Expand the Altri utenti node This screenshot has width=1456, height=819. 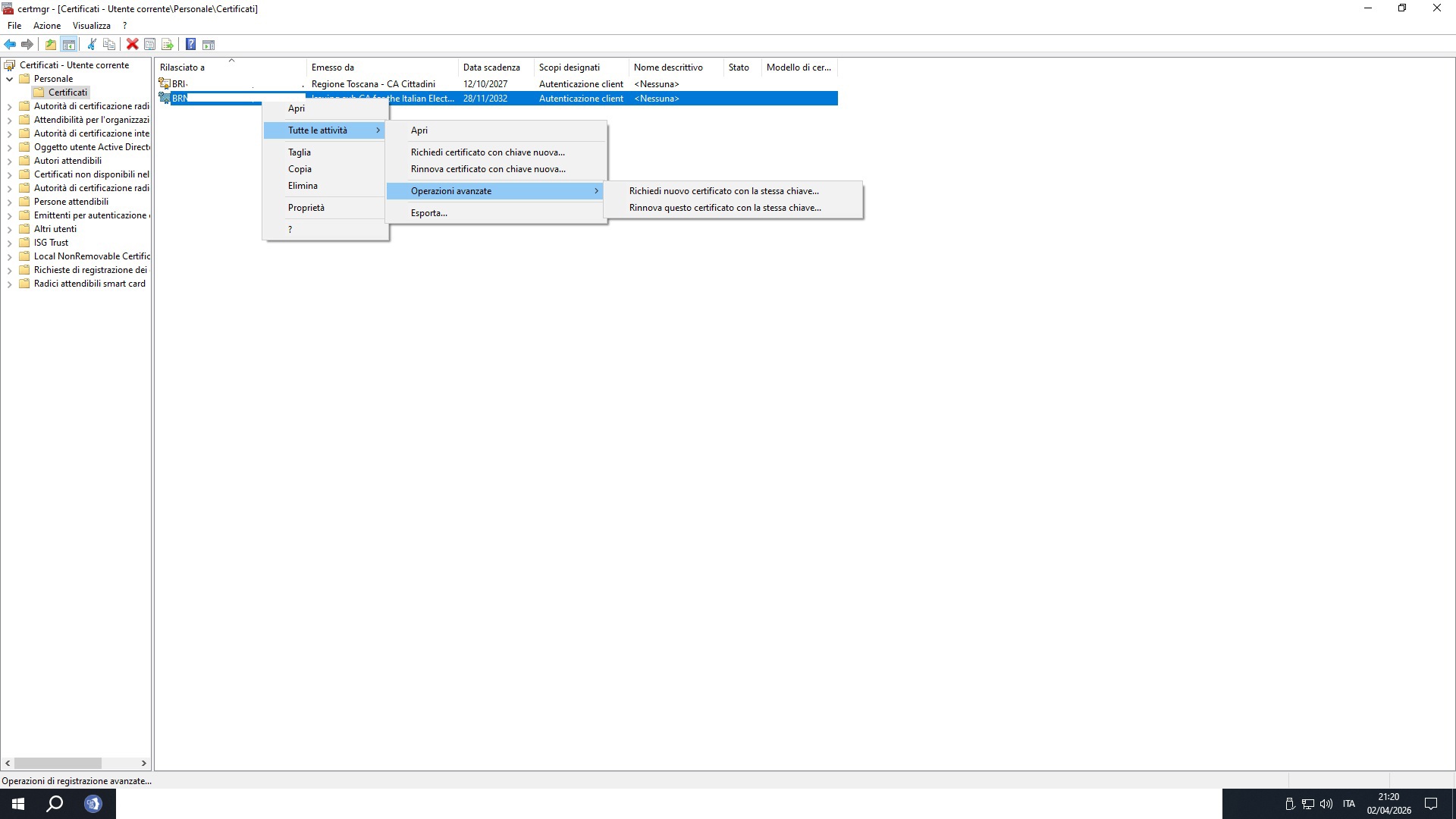coord(9,229)
